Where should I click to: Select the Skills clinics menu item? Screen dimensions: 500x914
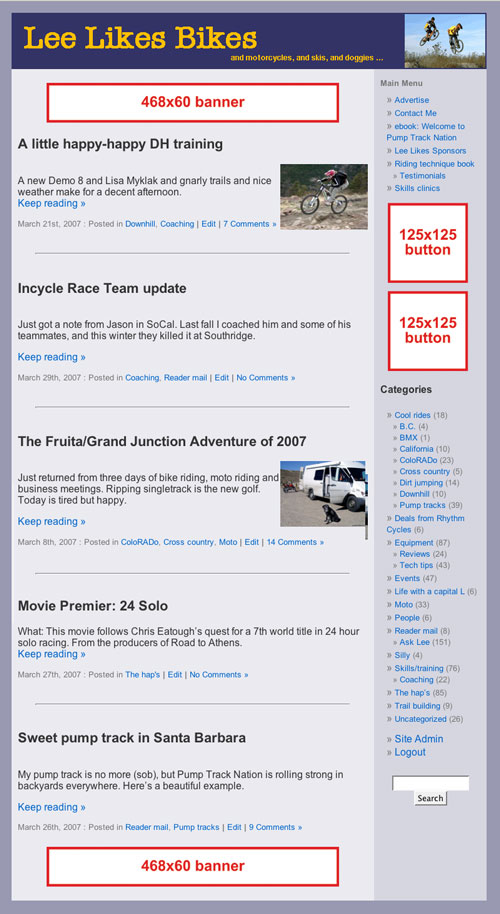point(417,188)
